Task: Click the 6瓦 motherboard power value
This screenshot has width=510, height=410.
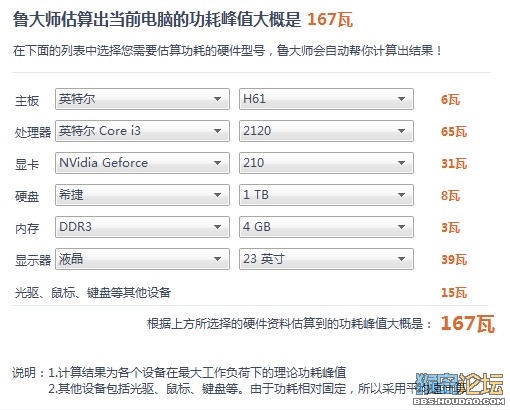Action: click(450, 99)
